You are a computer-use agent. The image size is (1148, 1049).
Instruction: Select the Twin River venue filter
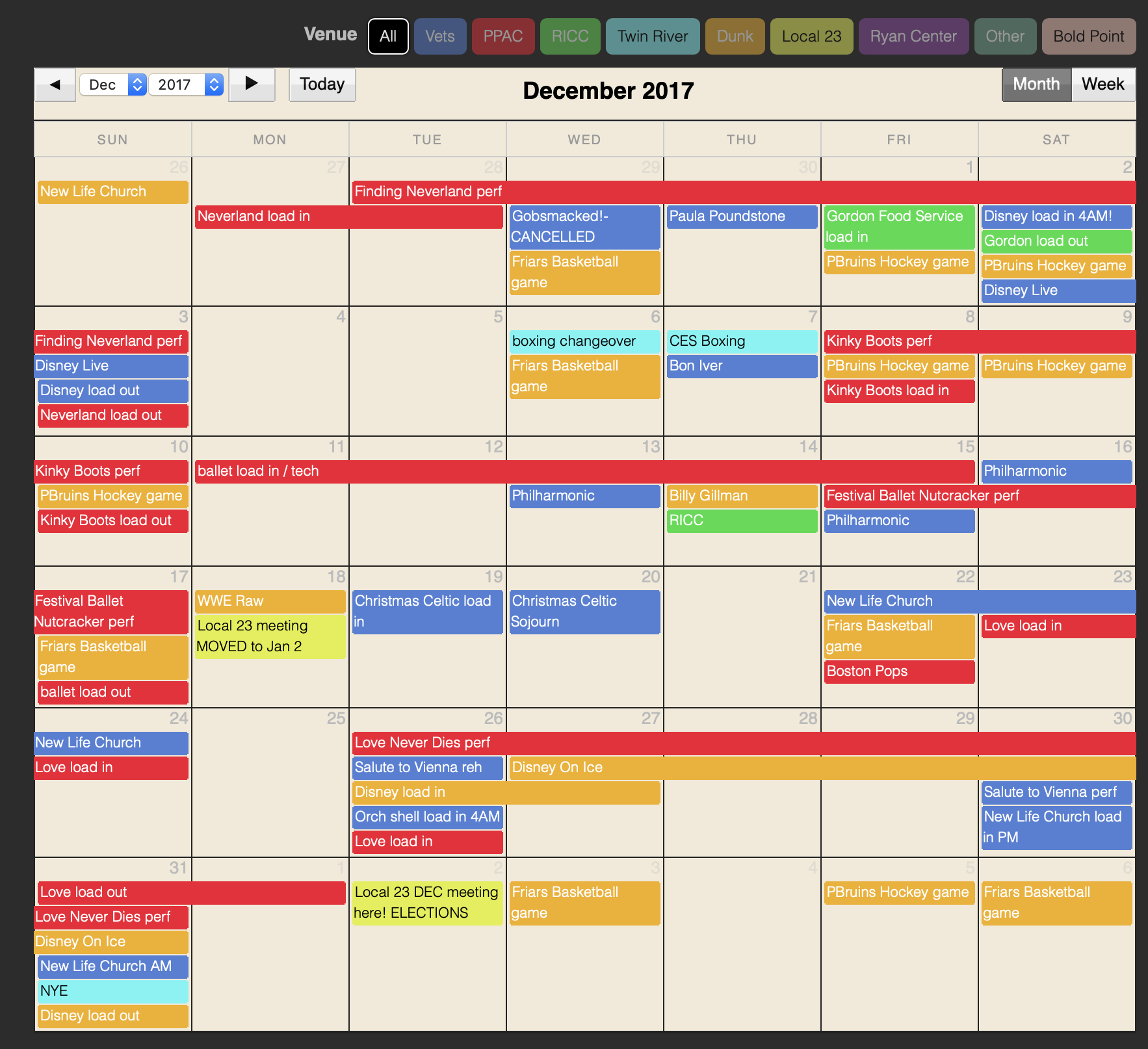(653, 36)
